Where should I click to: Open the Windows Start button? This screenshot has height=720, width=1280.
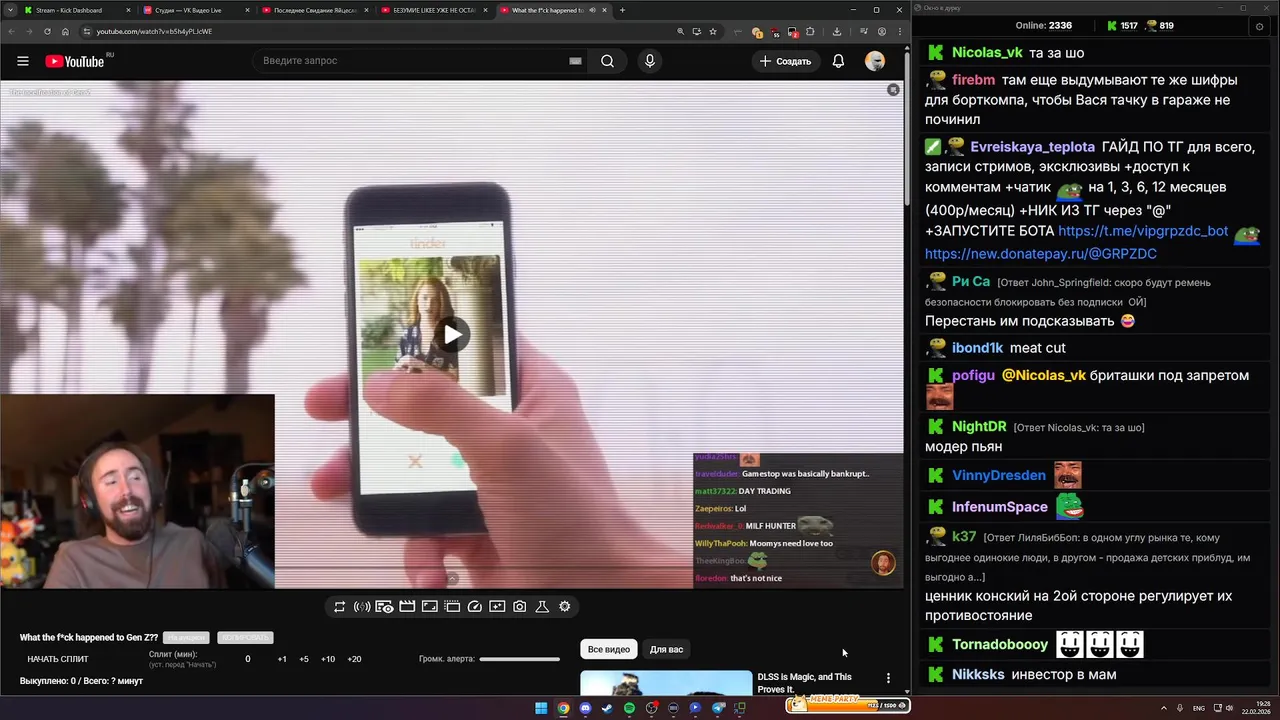(x=541, y=708)
